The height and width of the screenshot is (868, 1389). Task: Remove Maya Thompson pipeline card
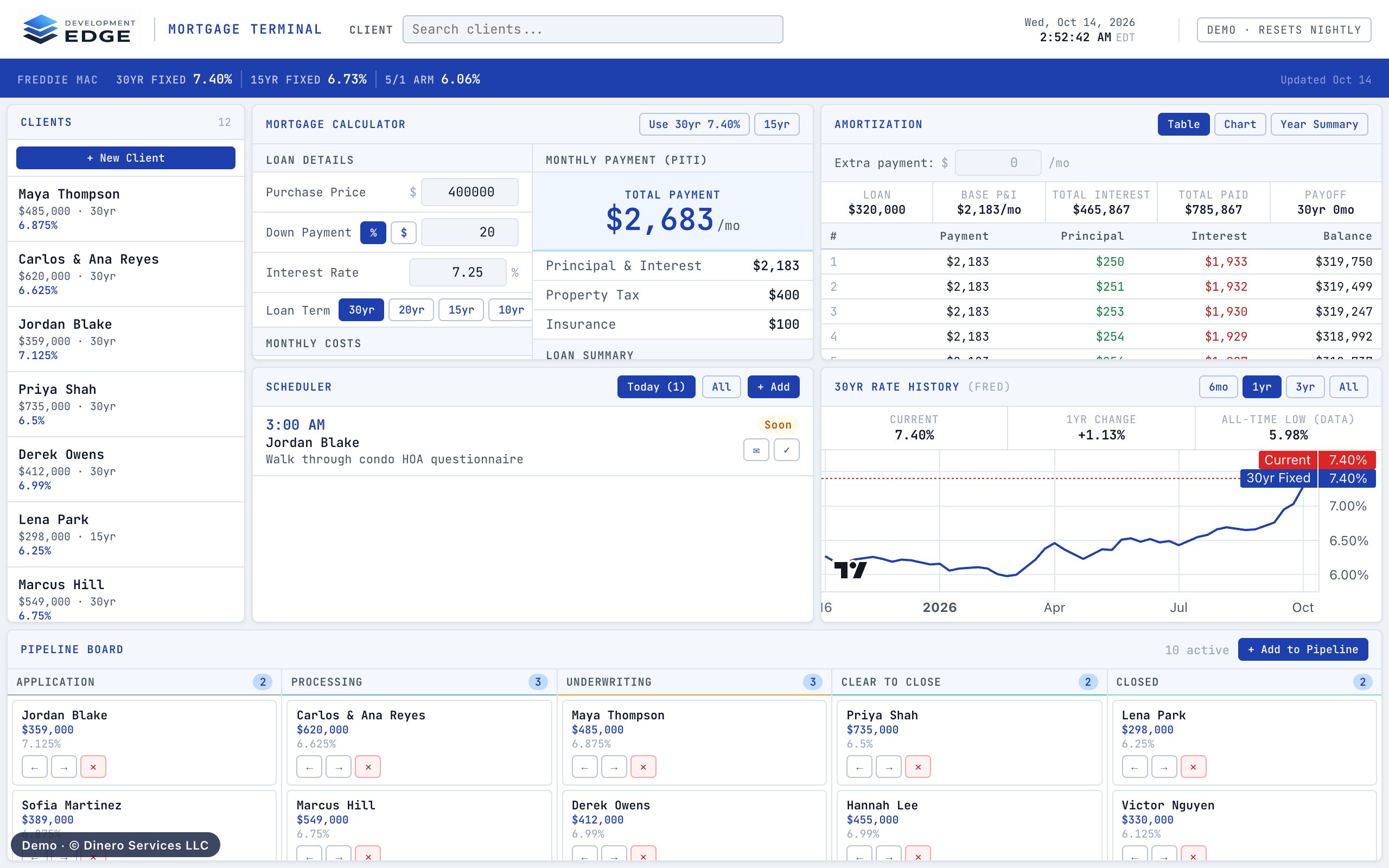643,767
